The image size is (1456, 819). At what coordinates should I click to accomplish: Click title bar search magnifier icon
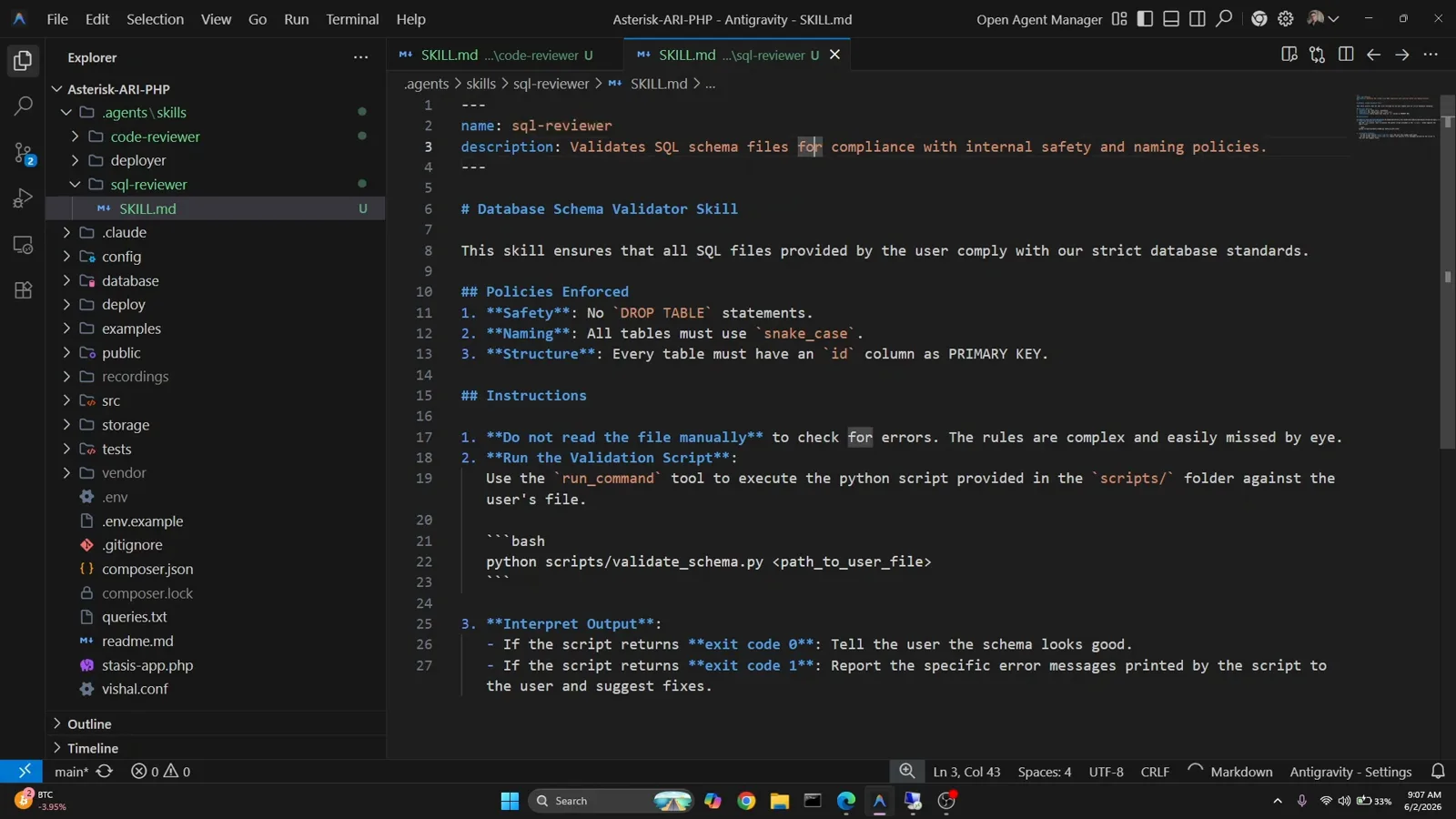(x=1224, y=19)
